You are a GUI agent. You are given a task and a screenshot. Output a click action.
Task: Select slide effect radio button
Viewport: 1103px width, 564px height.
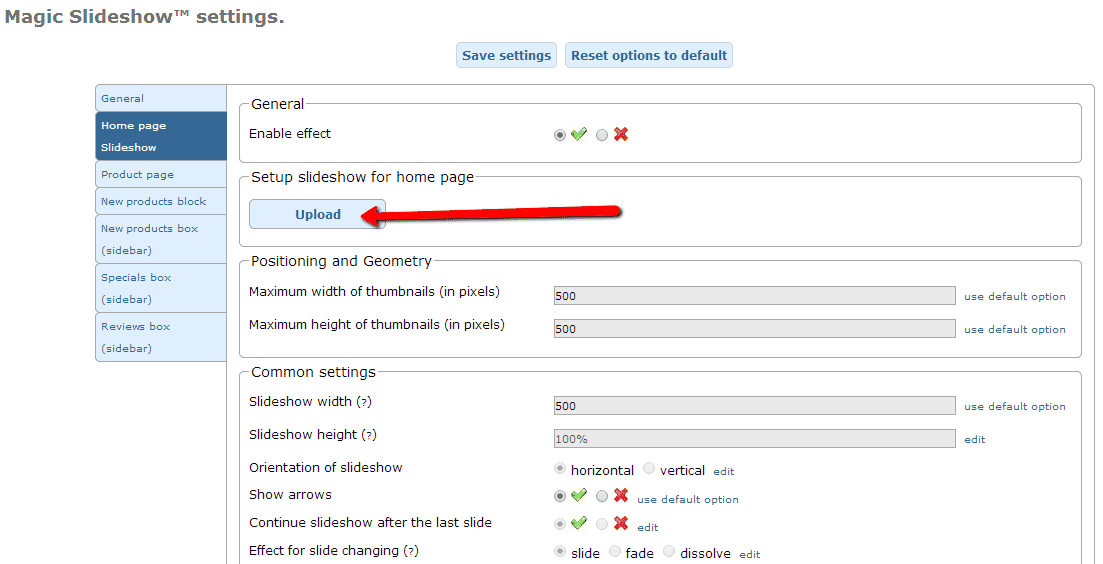(560, 551)
